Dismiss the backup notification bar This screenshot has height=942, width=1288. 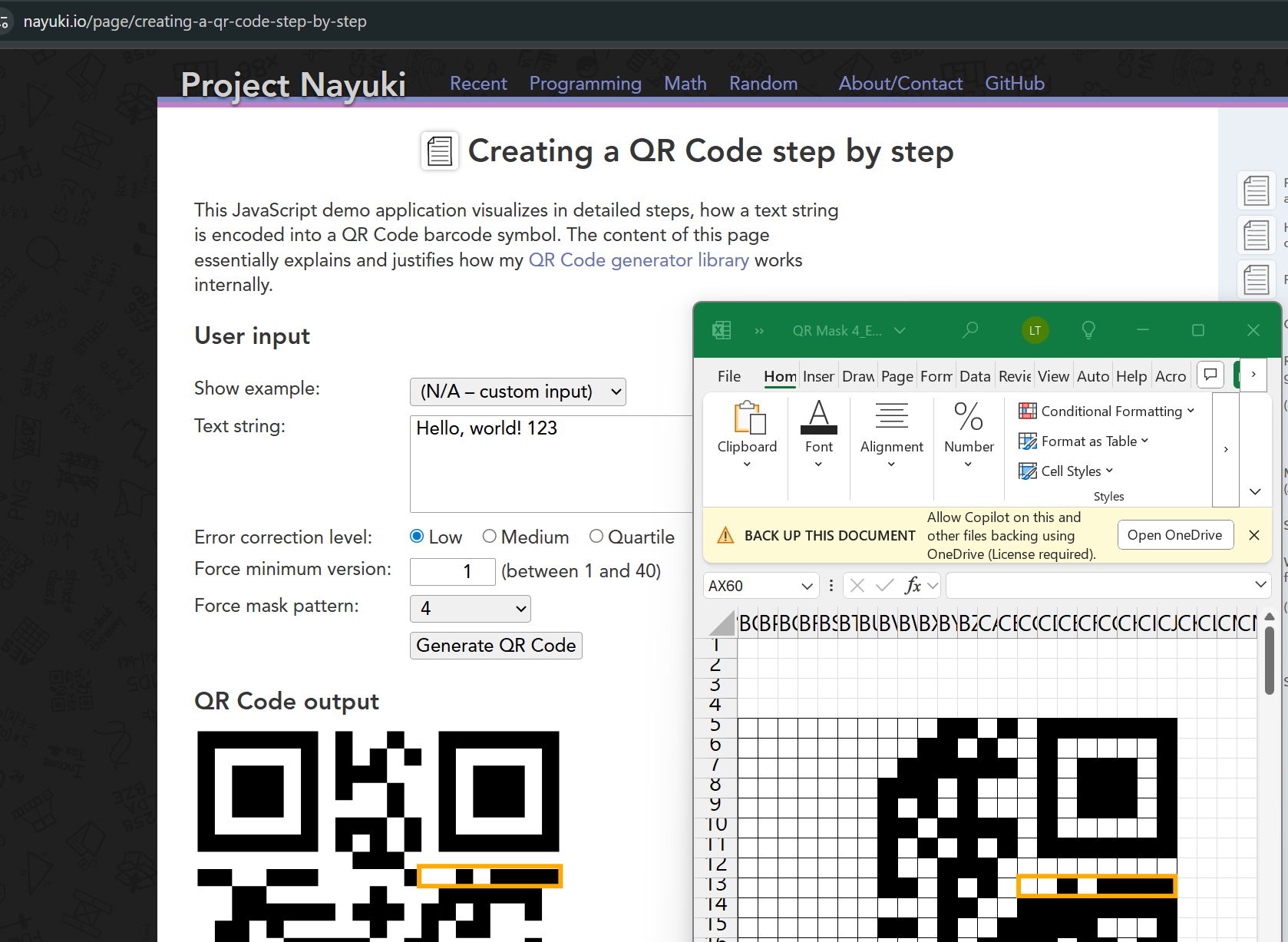click(x=1254, y=535)
